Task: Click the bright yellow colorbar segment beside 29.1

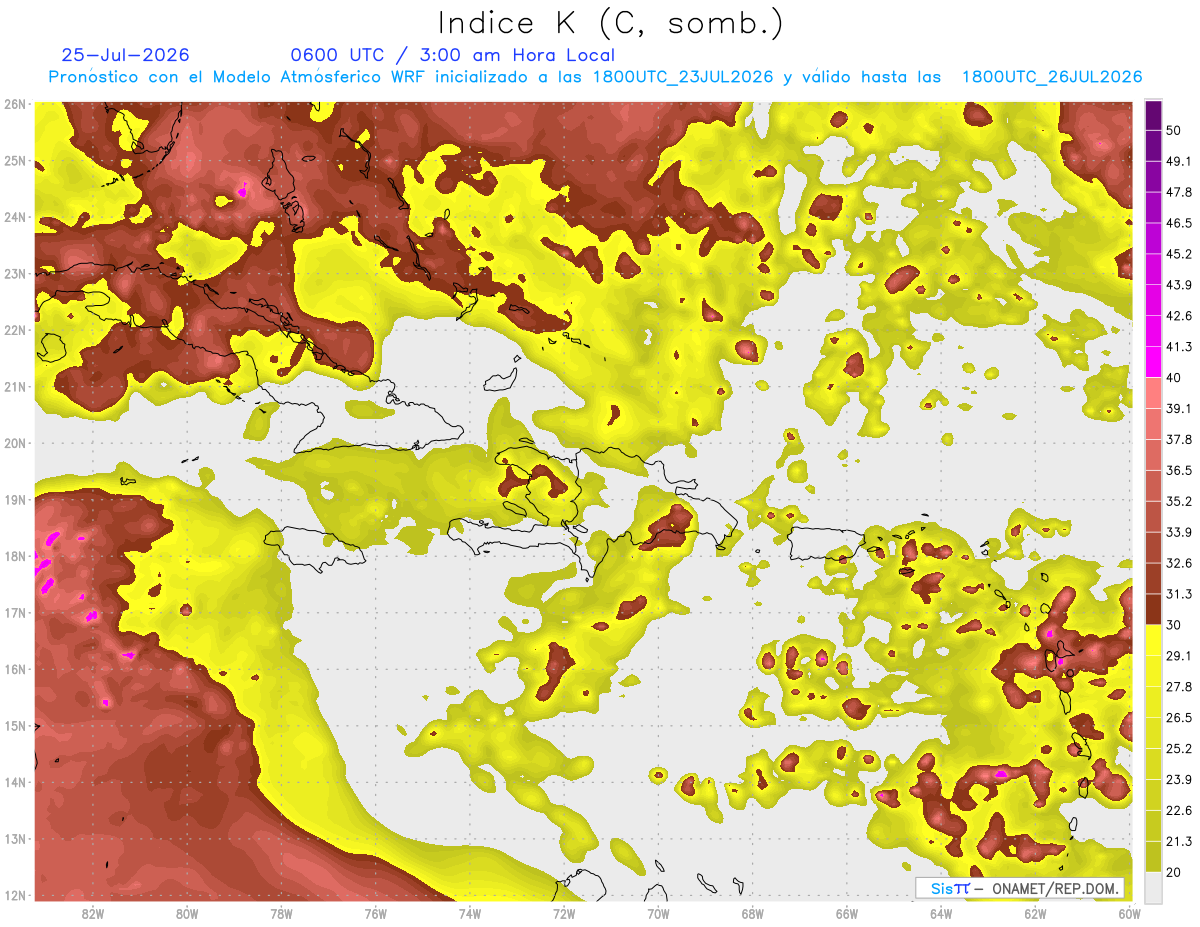Action: tap(1153, 640)
